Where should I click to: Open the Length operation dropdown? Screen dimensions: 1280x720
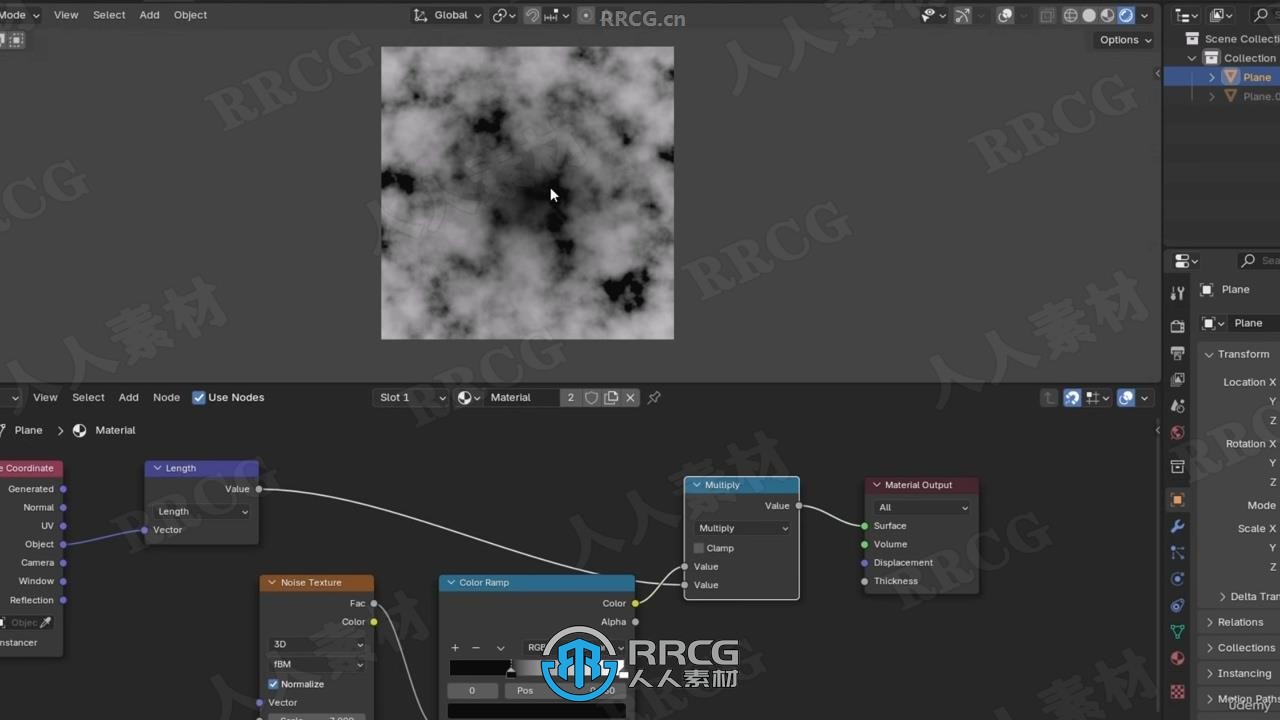tap(202, 511)
